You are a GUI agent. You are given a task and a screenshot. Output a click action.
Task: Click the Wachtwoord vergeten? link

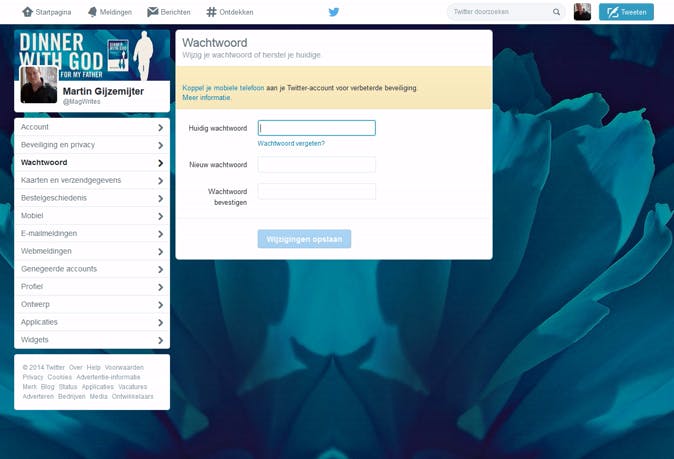pyautogui.click(x=291, y=144)
